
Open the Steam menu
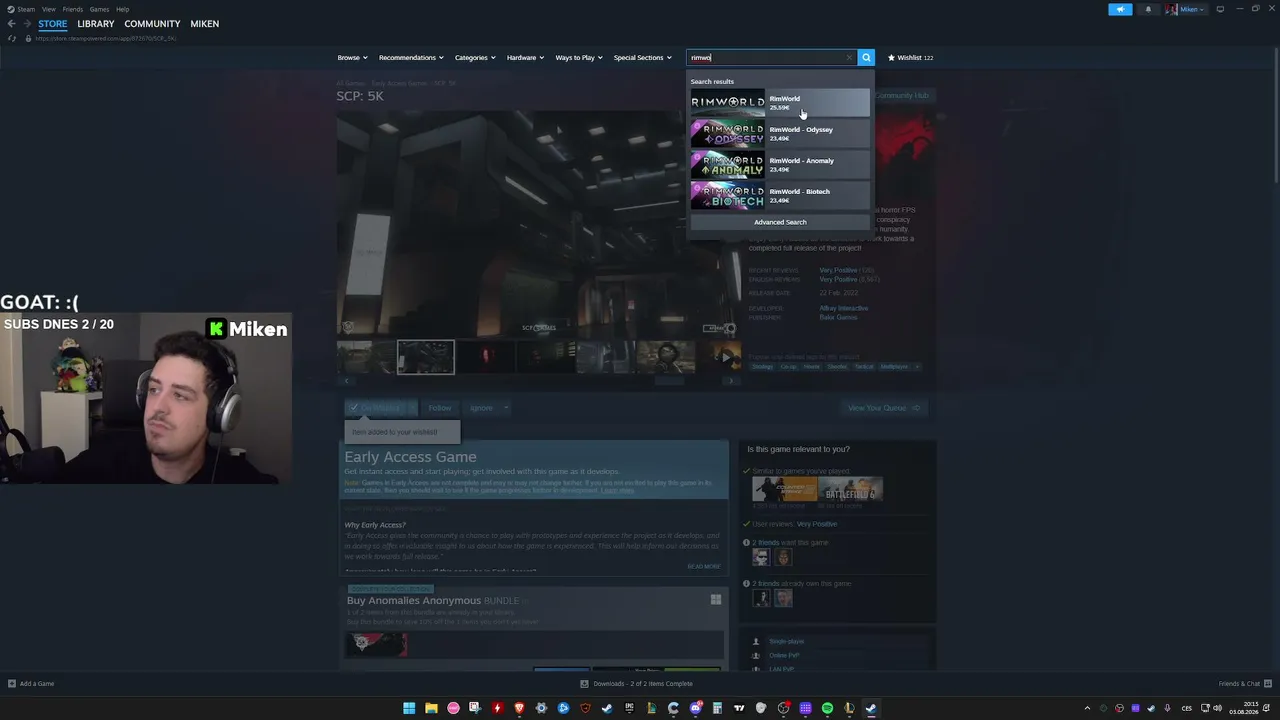point(23,9)
